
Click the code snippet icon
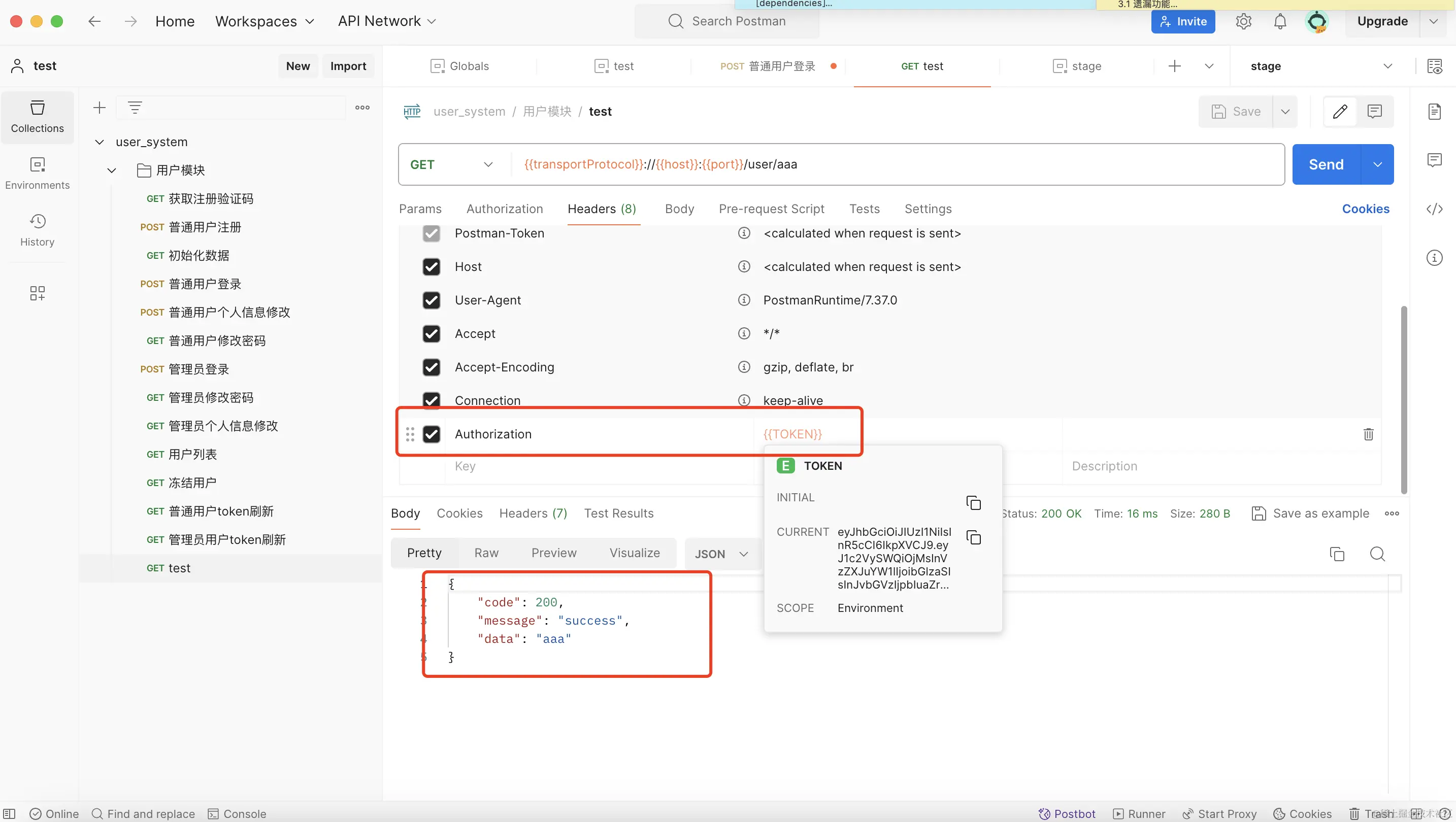pyautogui.click(x=1434, y=209)
